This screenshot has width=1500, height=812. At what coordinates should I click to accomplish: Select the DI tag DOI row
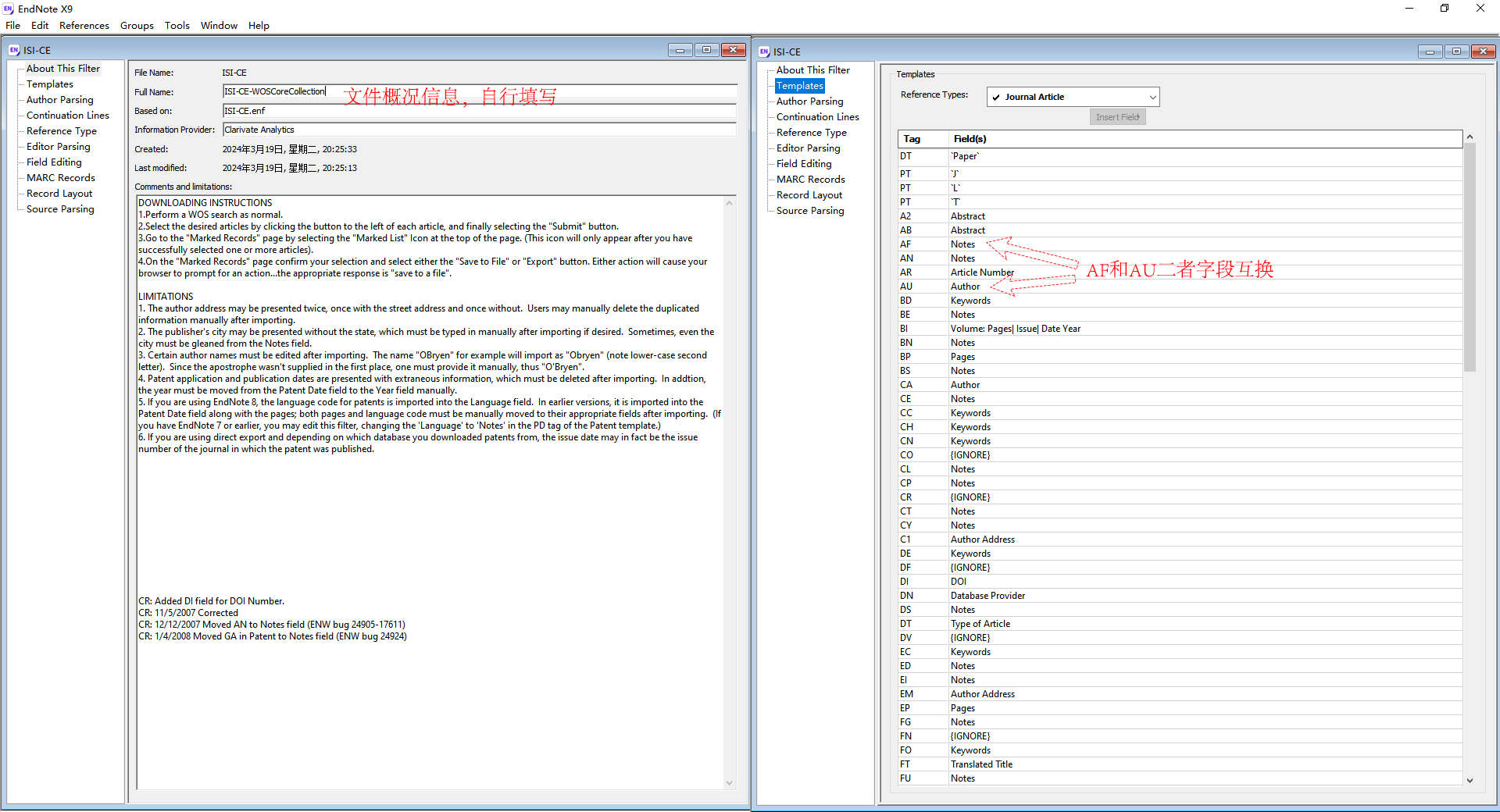point(1180,582)
